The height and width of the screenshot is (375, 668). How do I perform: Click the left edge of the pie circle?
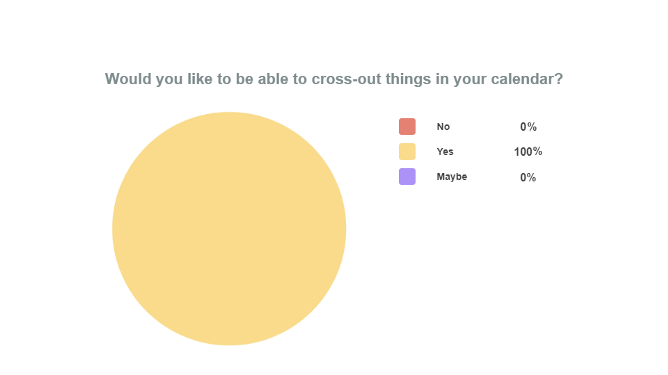coord(113,228)
